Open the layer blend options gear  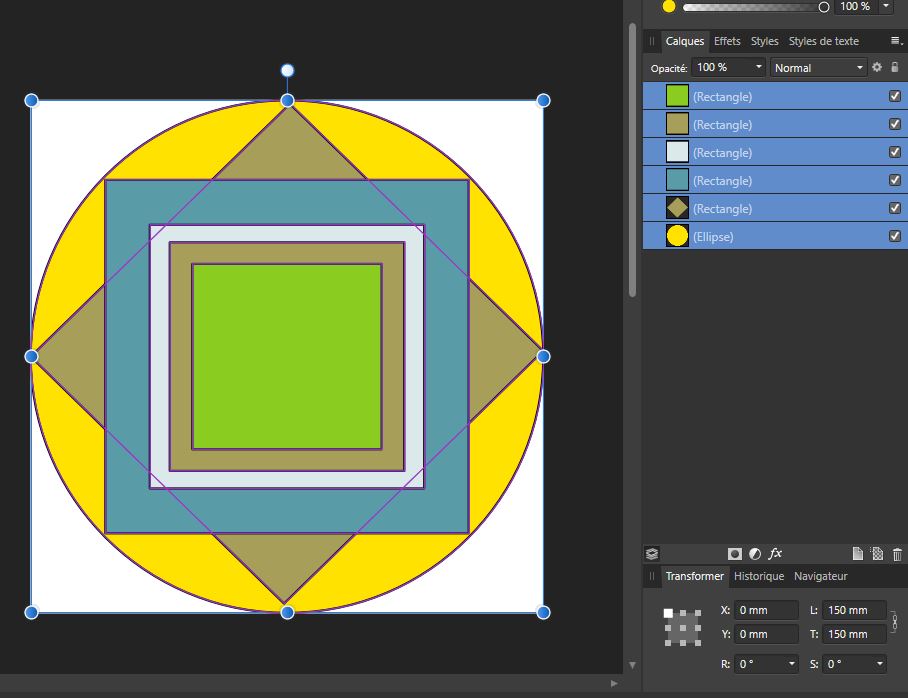click(877, 67)
